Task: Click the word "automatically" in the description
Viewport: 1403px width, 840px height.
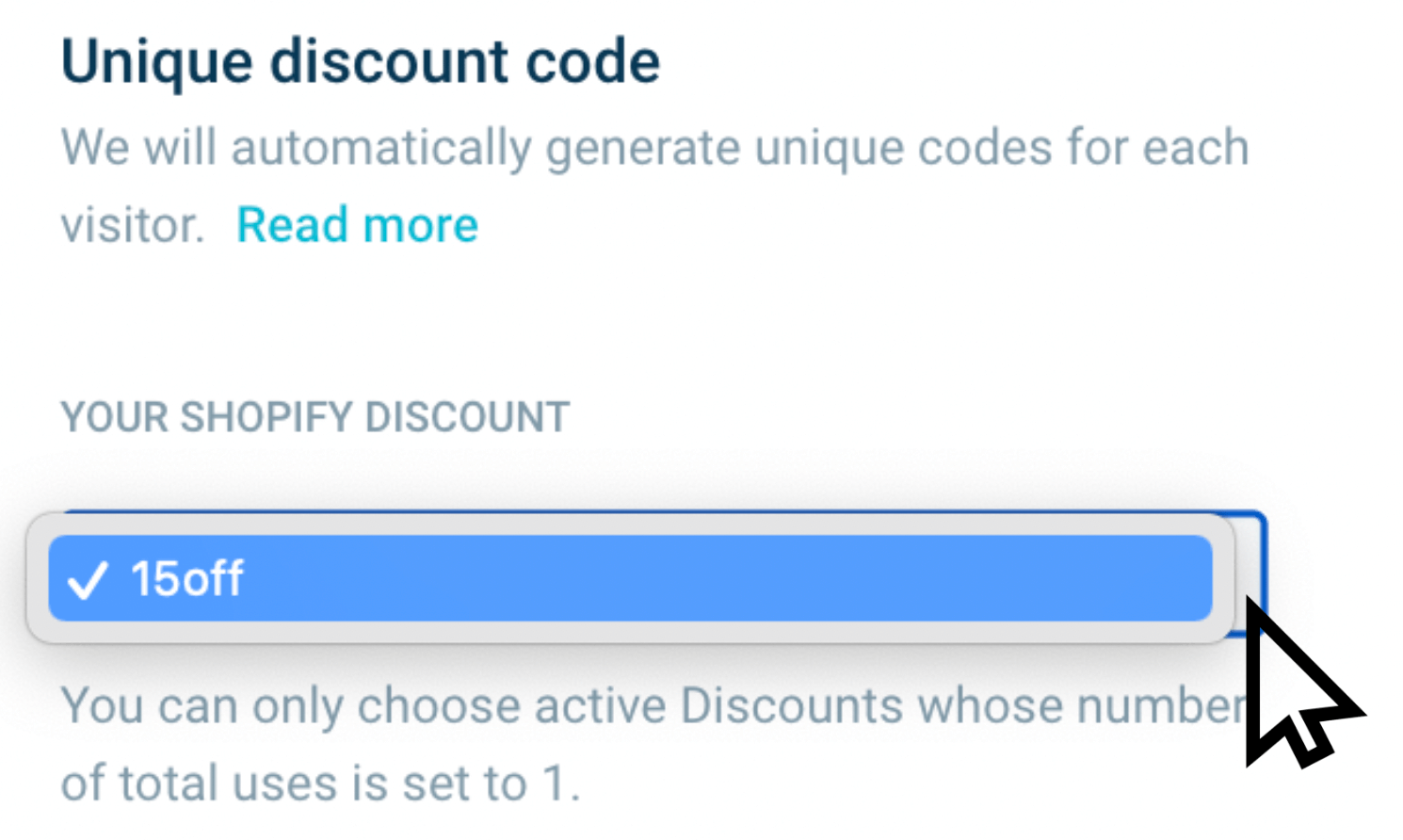Action: tap(381, 148)
